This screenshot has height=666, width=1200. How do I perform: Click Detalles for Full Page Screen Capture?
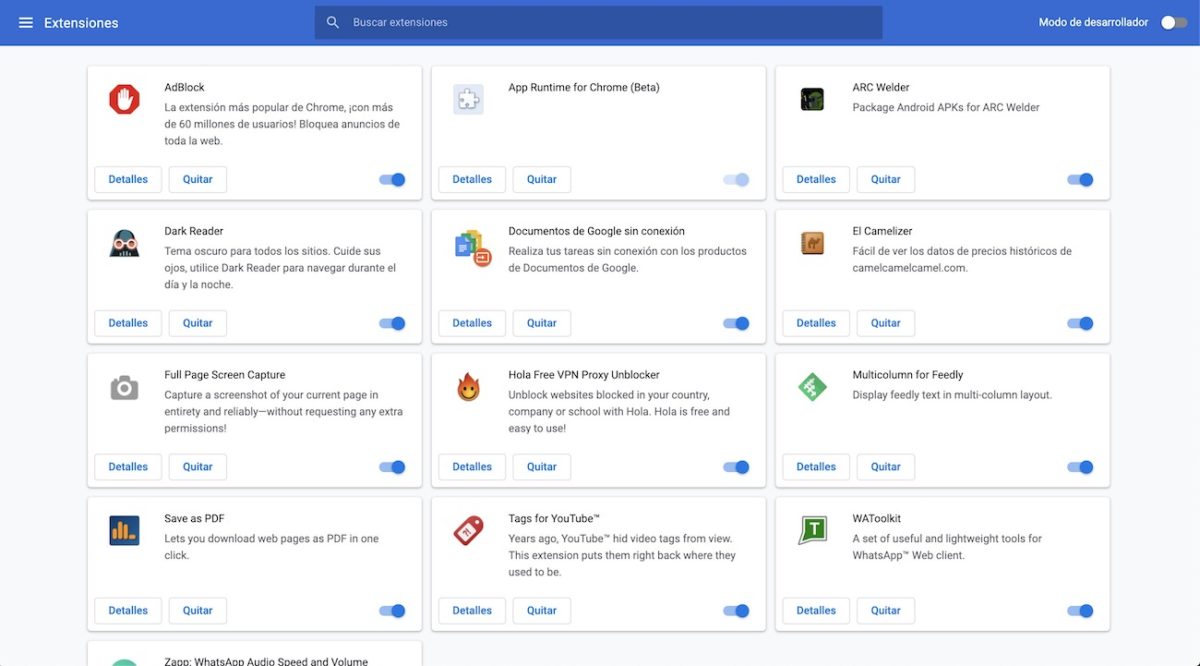[x=128, y=467]
